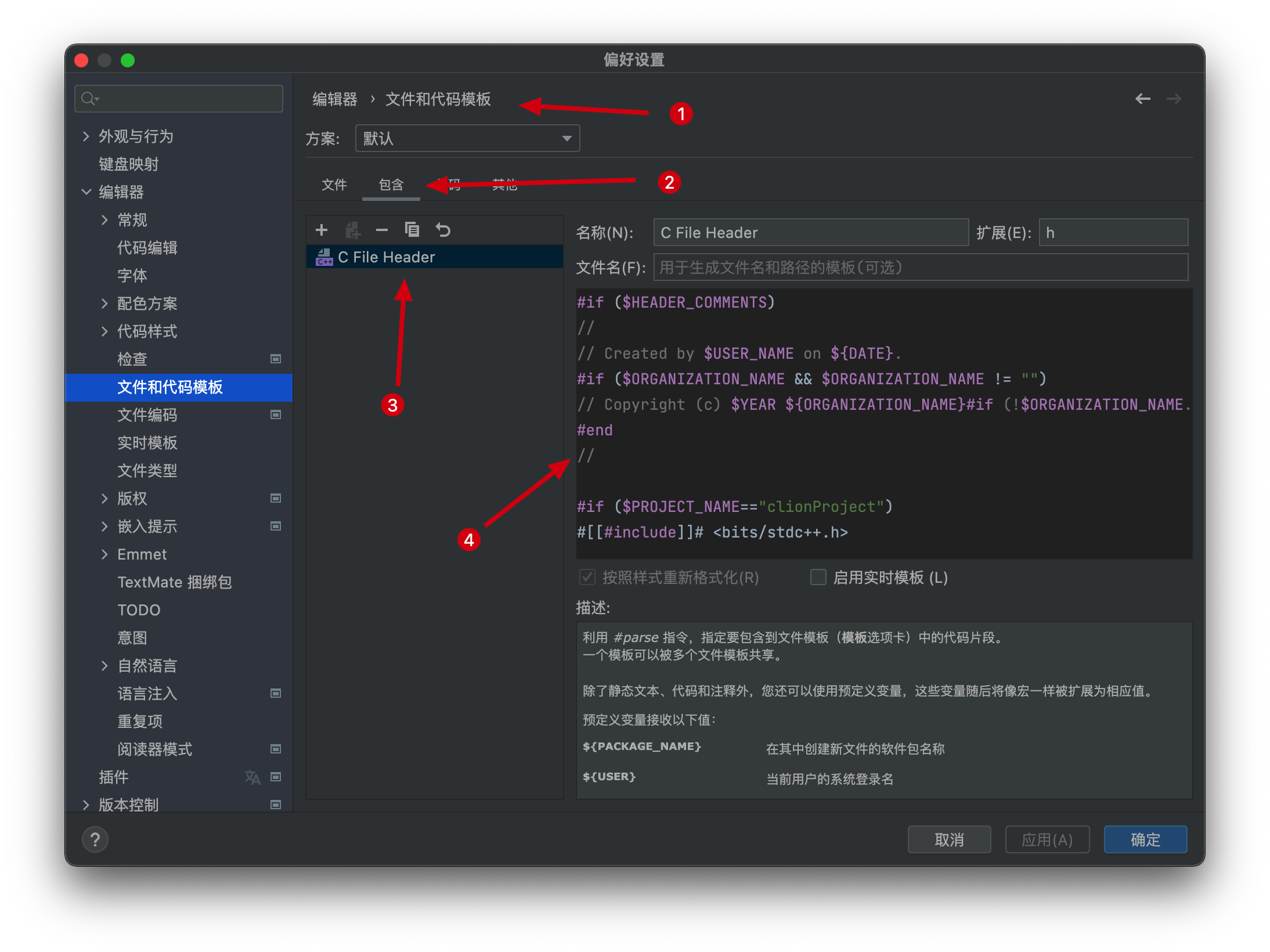Open 代码编辑 settings page
Screen dimensions: 1270x952
point(179,248)
